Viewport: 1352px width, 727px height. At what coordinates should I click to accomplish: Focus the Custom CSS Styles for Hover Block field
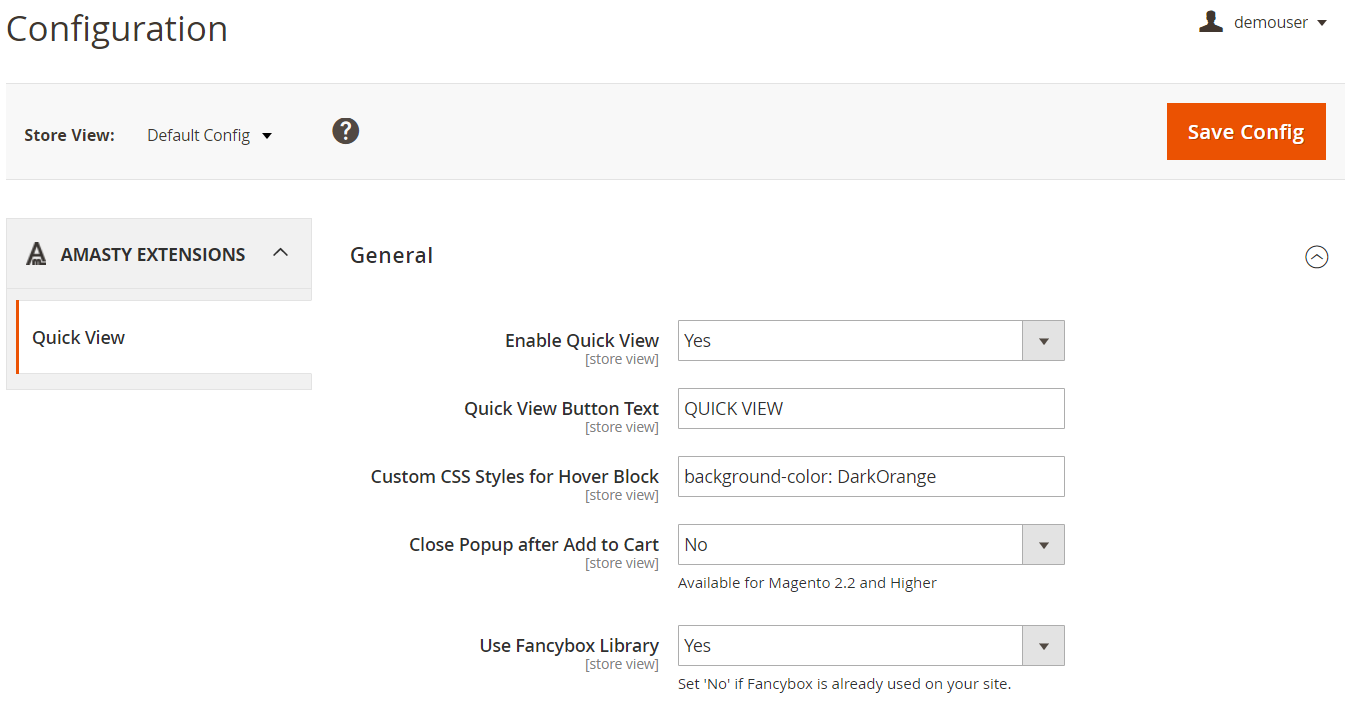(871, 476)
